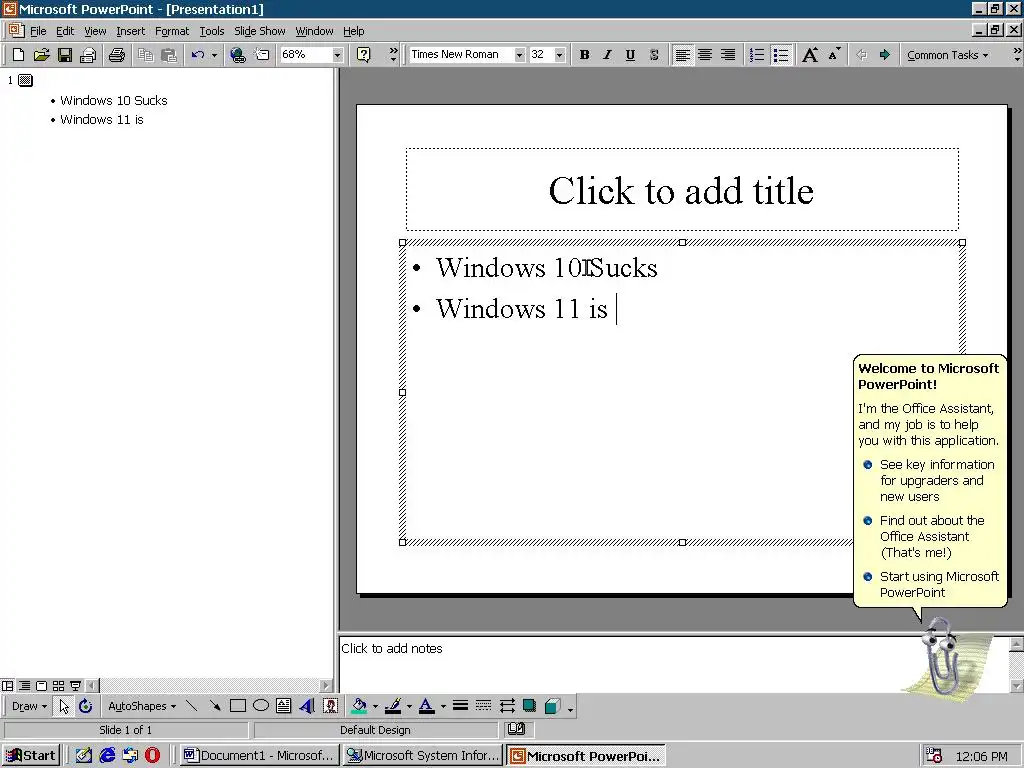Open an existing file via folder icon
The height and width of the screenshot is (768, 1024).
(41, 55)
